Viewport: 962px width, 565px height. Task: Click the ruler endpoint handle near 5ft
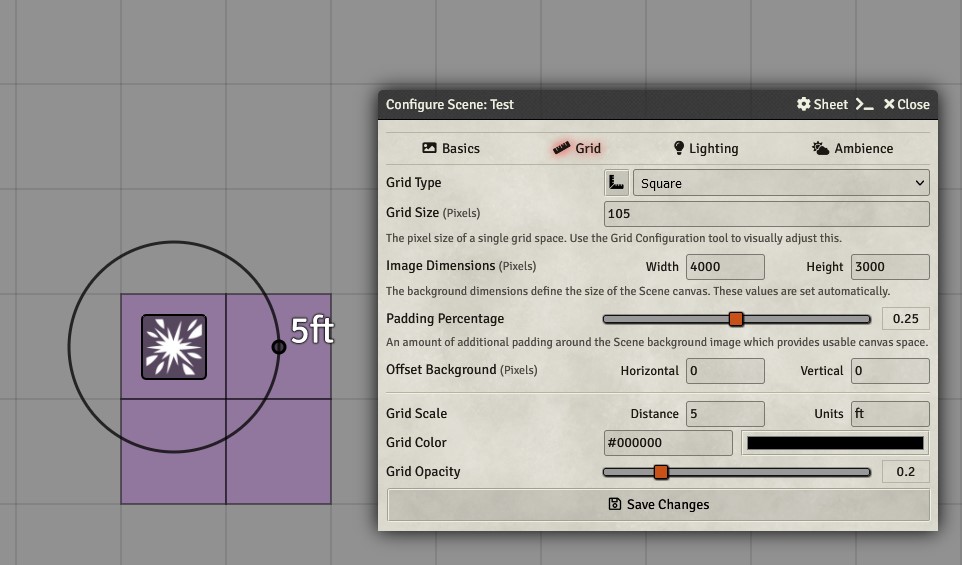point(279,347)
